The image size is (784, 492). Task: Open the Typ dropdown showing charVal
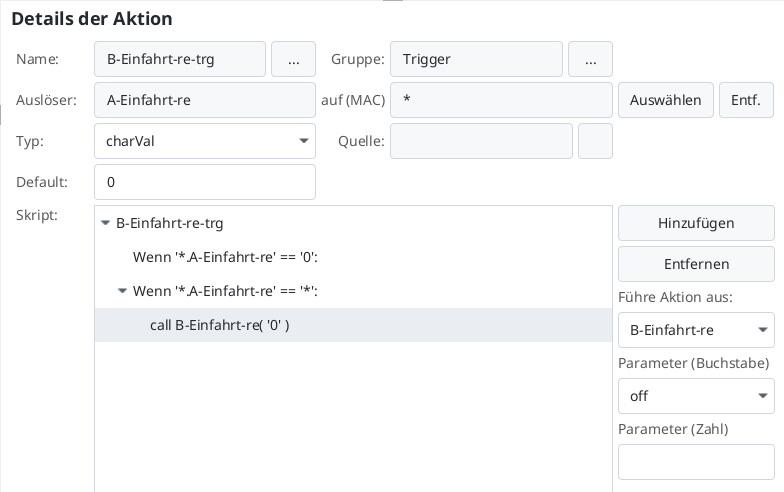[205, 141]
